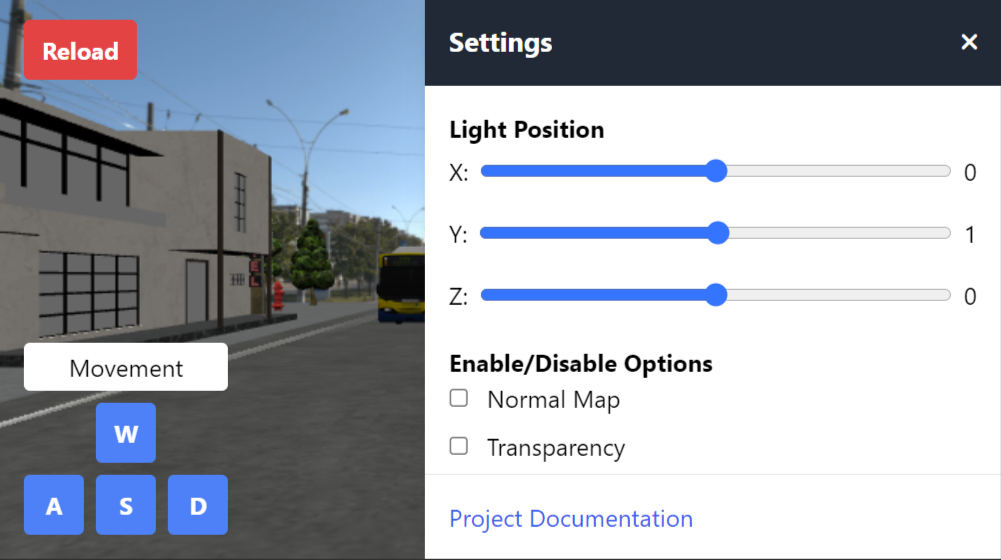Close the Settings panel

click(x=968, y=42)
